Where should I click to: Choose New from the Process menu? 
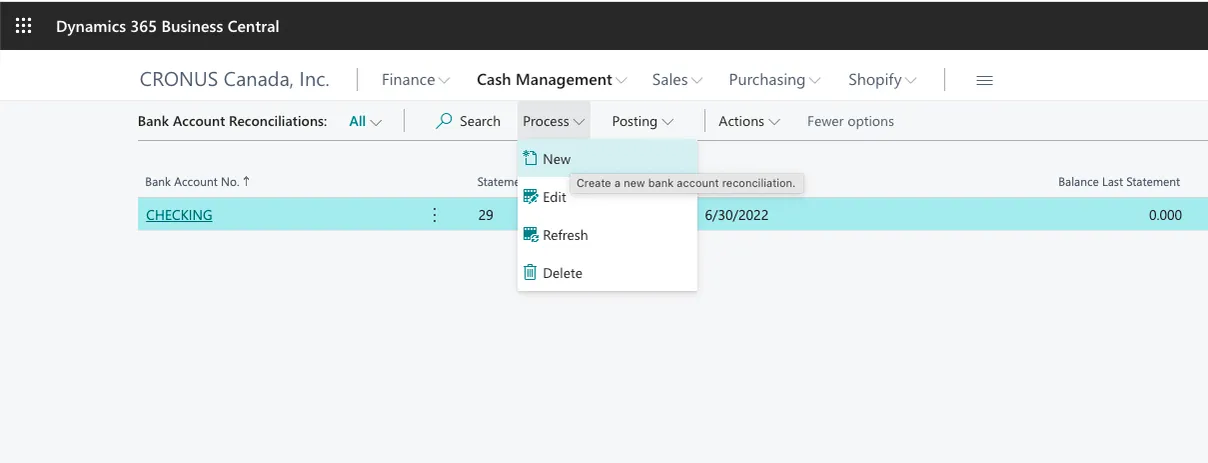[607, 158]
